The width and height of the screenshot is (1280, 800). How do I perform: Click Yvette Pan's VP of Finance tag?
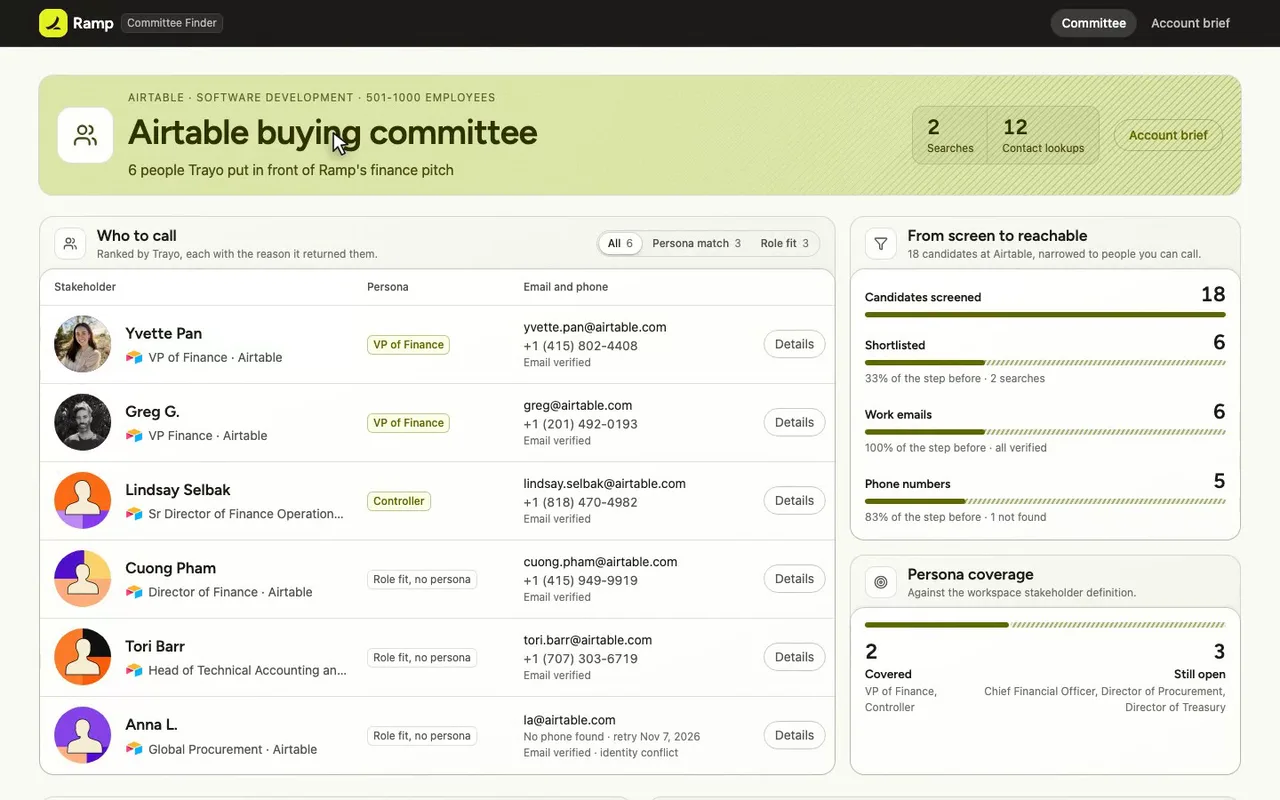click(408, 345)
